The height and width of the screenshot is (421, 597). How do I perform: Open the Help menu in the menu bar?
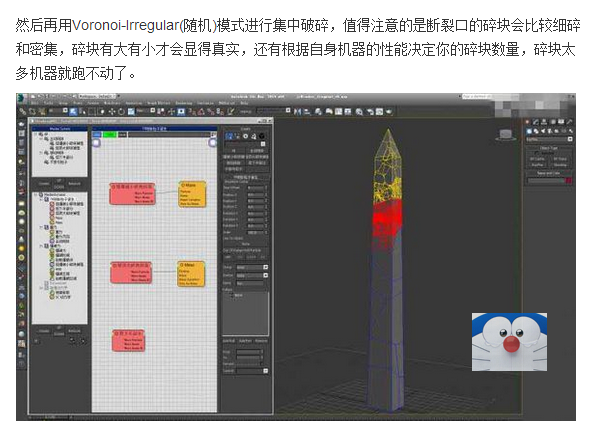point(244,103)
